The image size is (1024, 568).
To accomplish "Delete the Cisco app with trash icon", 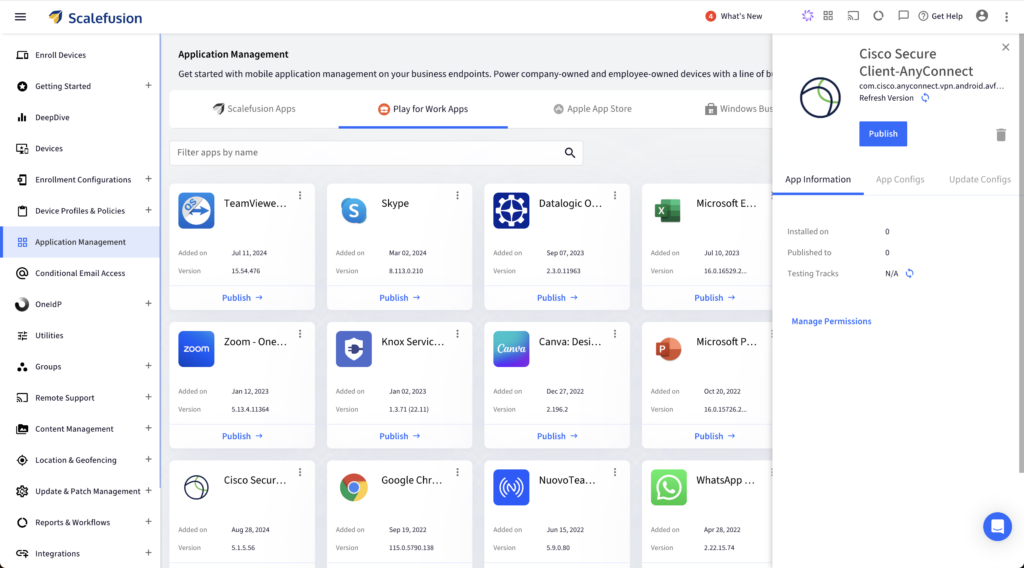I will tap(1000, 135).
